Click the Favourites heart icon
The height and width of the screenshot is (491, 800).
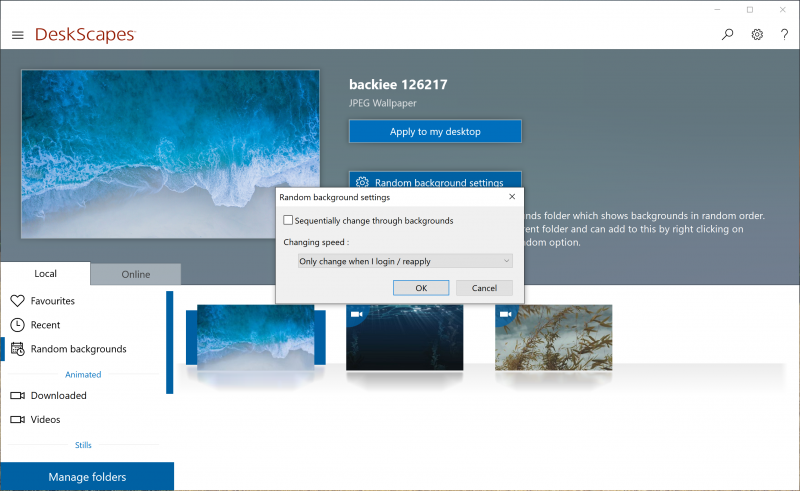17,301
